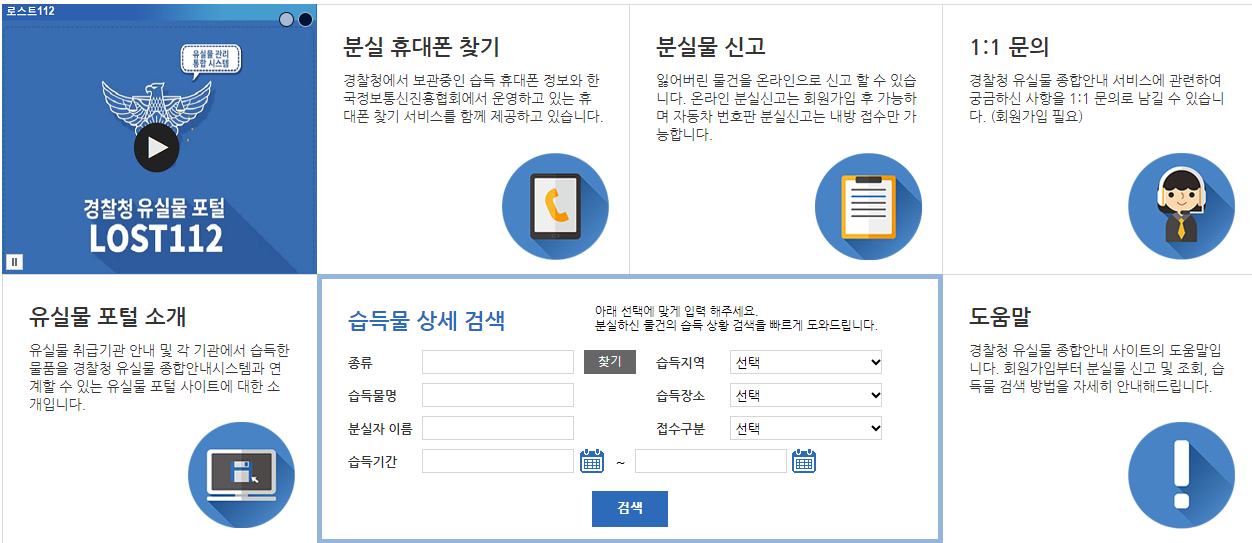This screenshot has width=1252, height=543.
Task: Open the 1:1 inquiry agent icon
Action: coord(1181,206)
